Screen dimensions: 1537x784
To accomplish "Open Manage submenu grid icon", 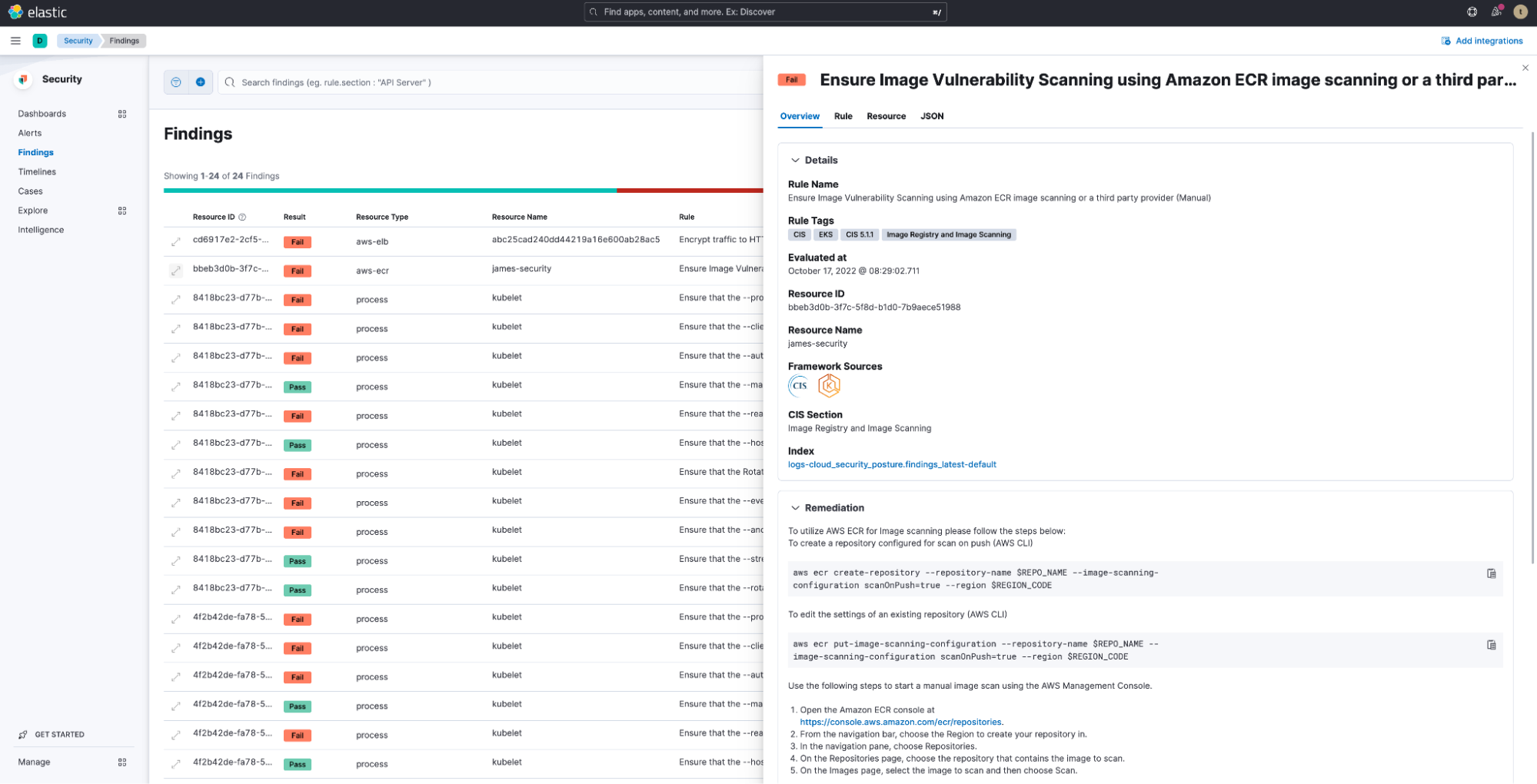I will (x=122, y=762).
